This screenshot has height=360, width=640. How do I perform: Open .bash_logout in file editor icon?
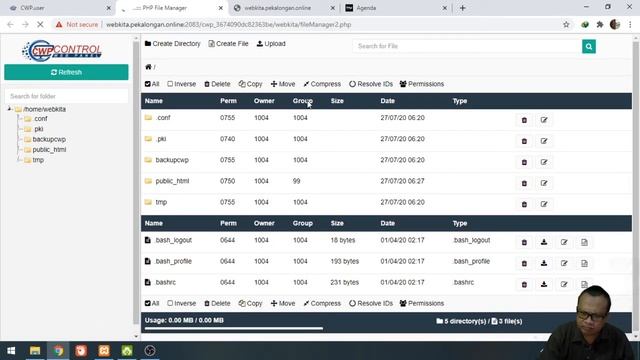click(x=584, y=242)
